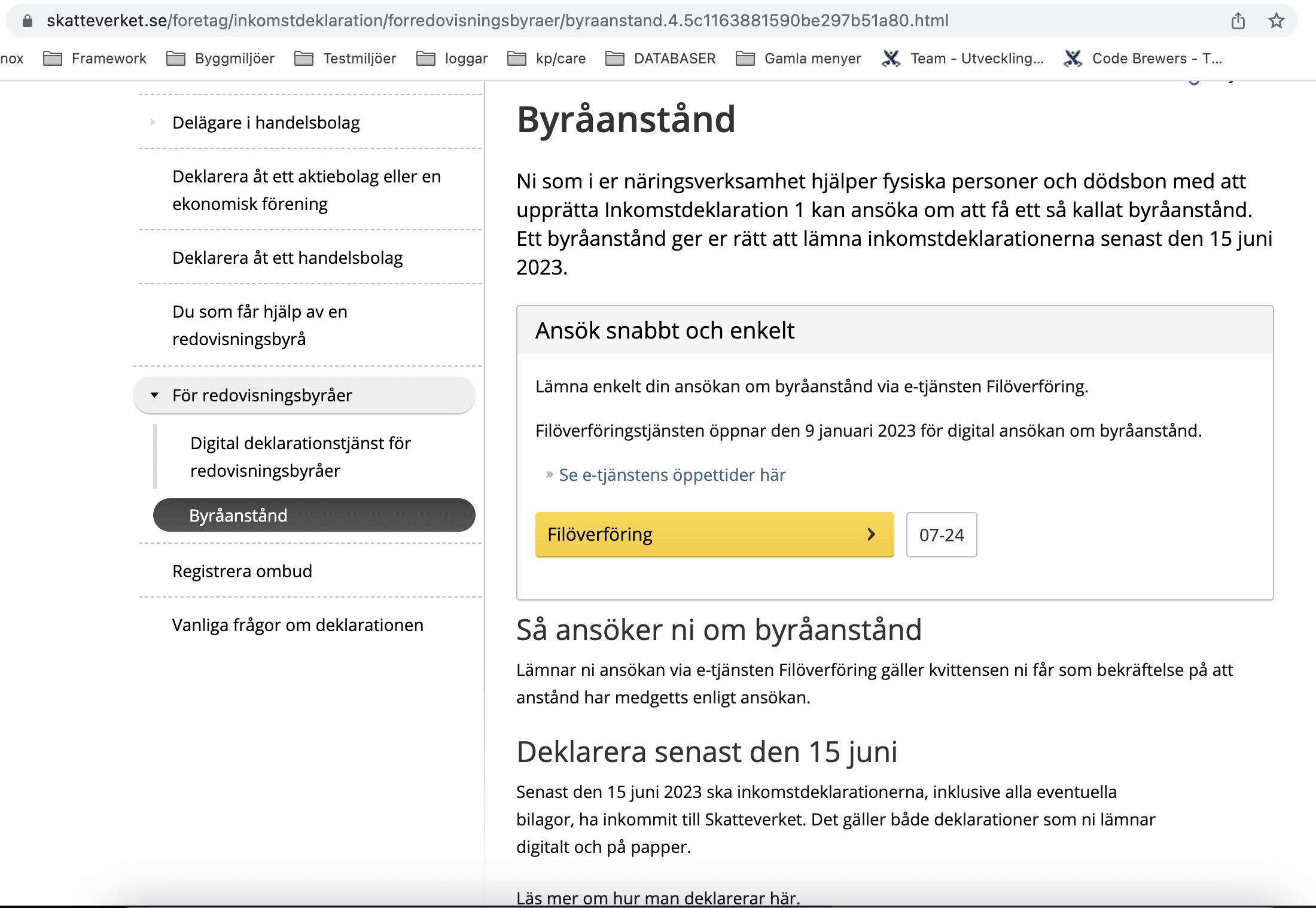The height and width of the screenshot is (908, 1316).
Task: Click the 07-24 opening hours box
Action: pyautogui.click(x=942, y=535)
